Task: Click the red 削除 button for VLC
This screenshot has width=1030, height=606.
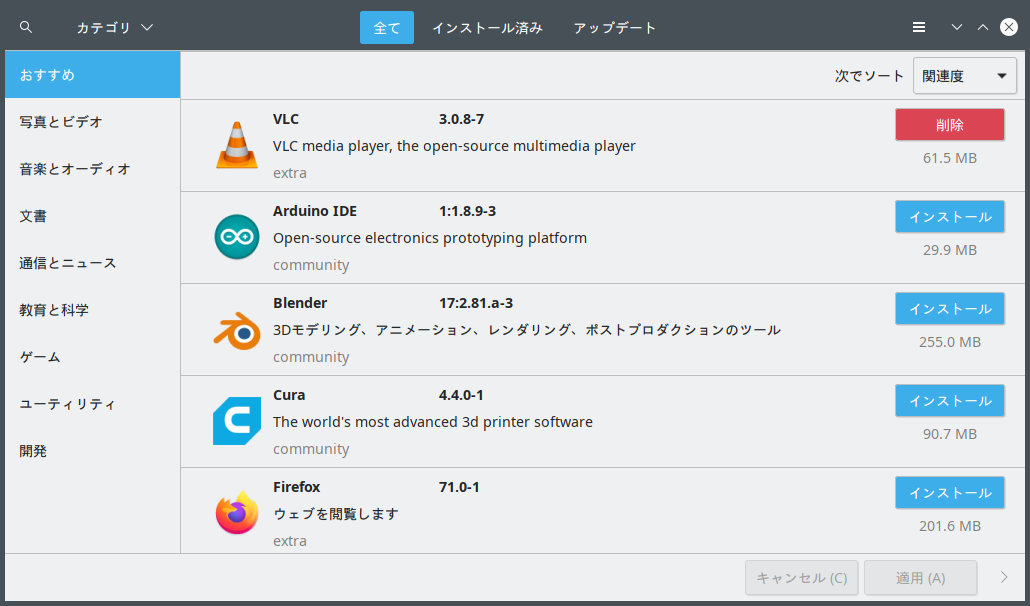Action: (949, 125)
